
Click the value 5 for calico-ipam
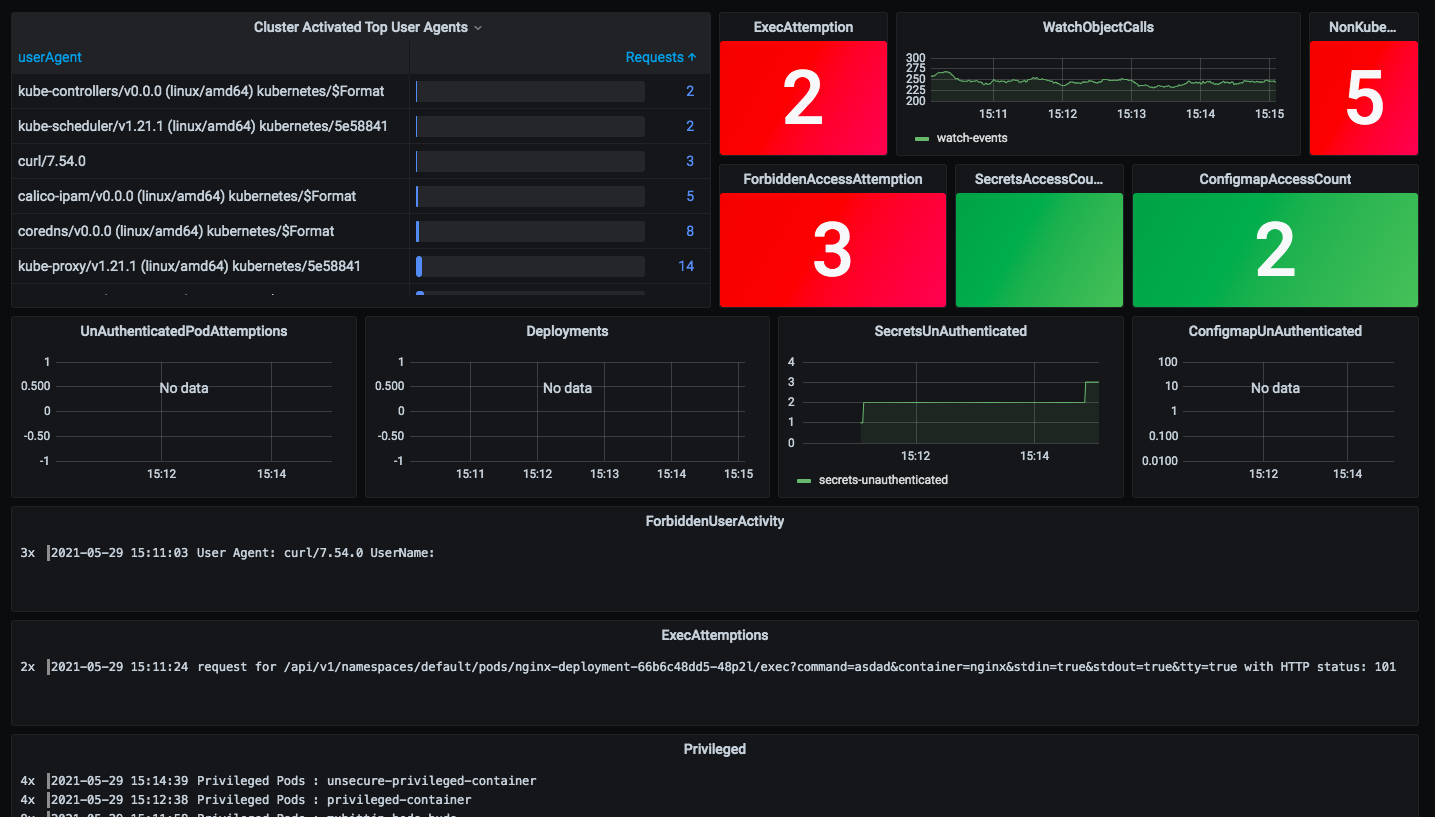tap(689, 196)
